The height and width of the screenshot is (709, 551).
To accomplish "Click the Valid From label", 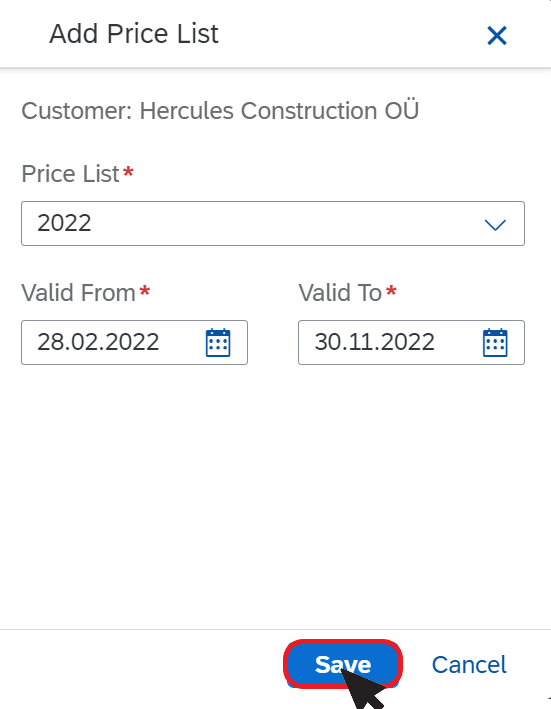I will pyautogui.click(x=78, y=293).
